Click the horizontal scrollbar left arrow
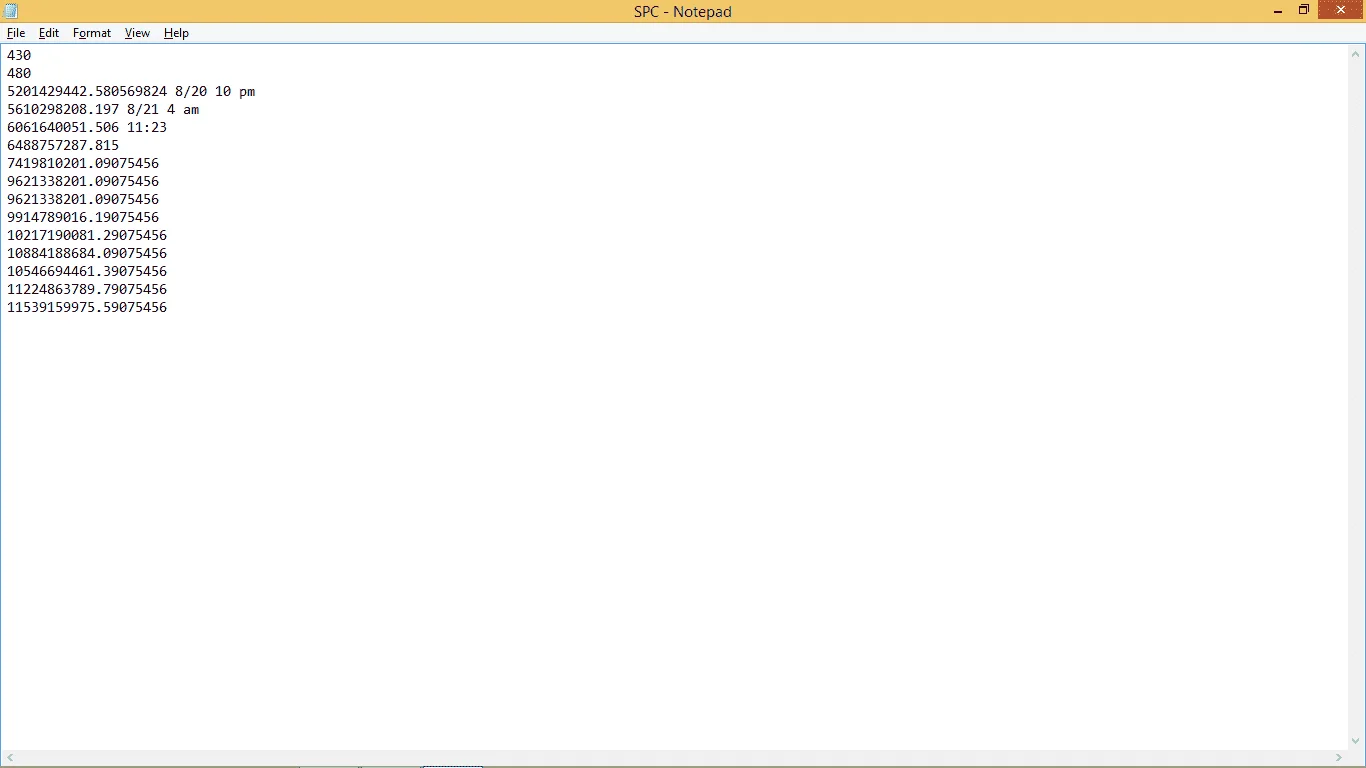The image size is (1366, 768). click(8, 758)
